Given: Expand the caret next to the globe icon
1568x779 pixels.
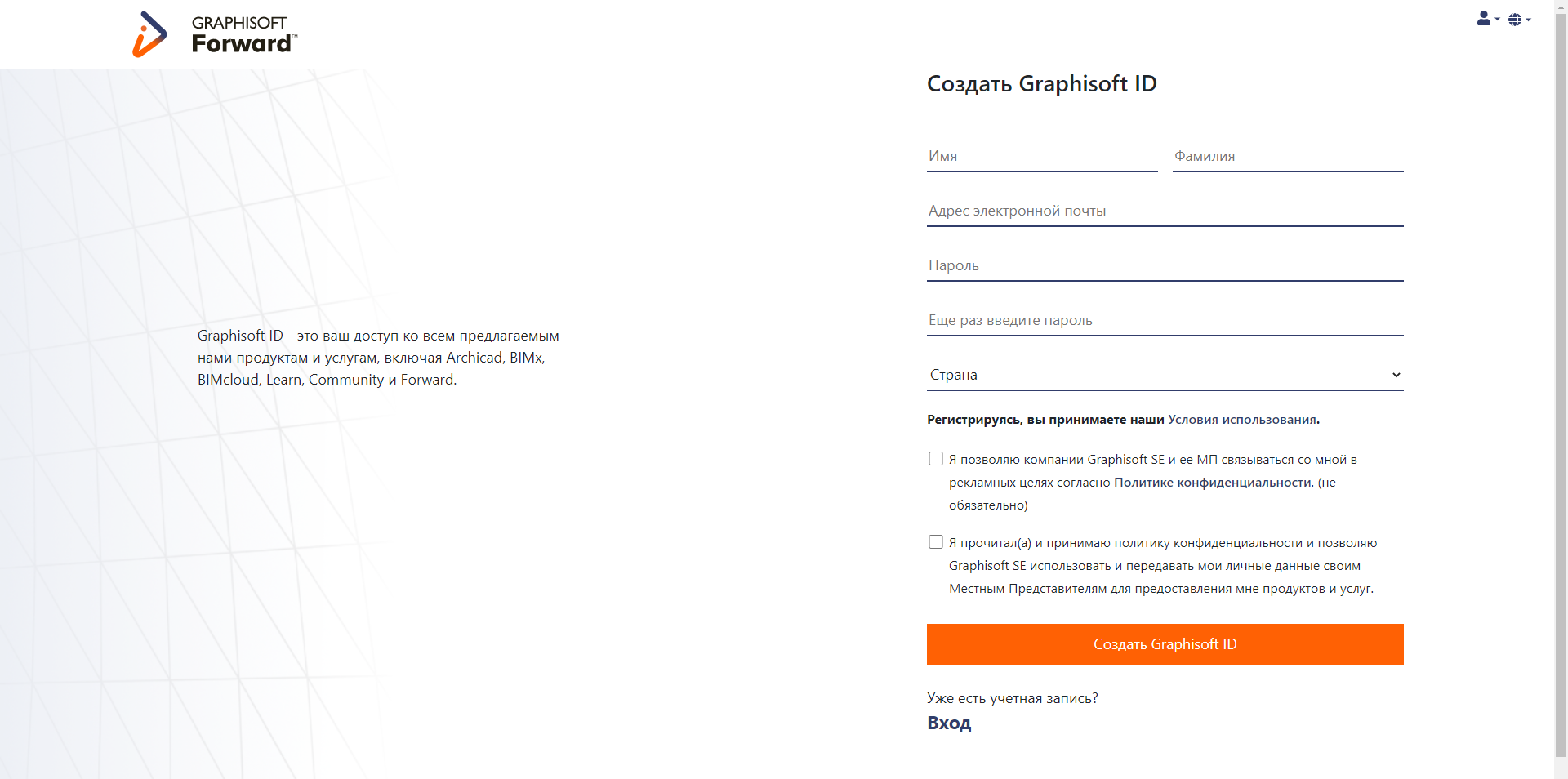Looking at the screenshot, I should 1530,21.
